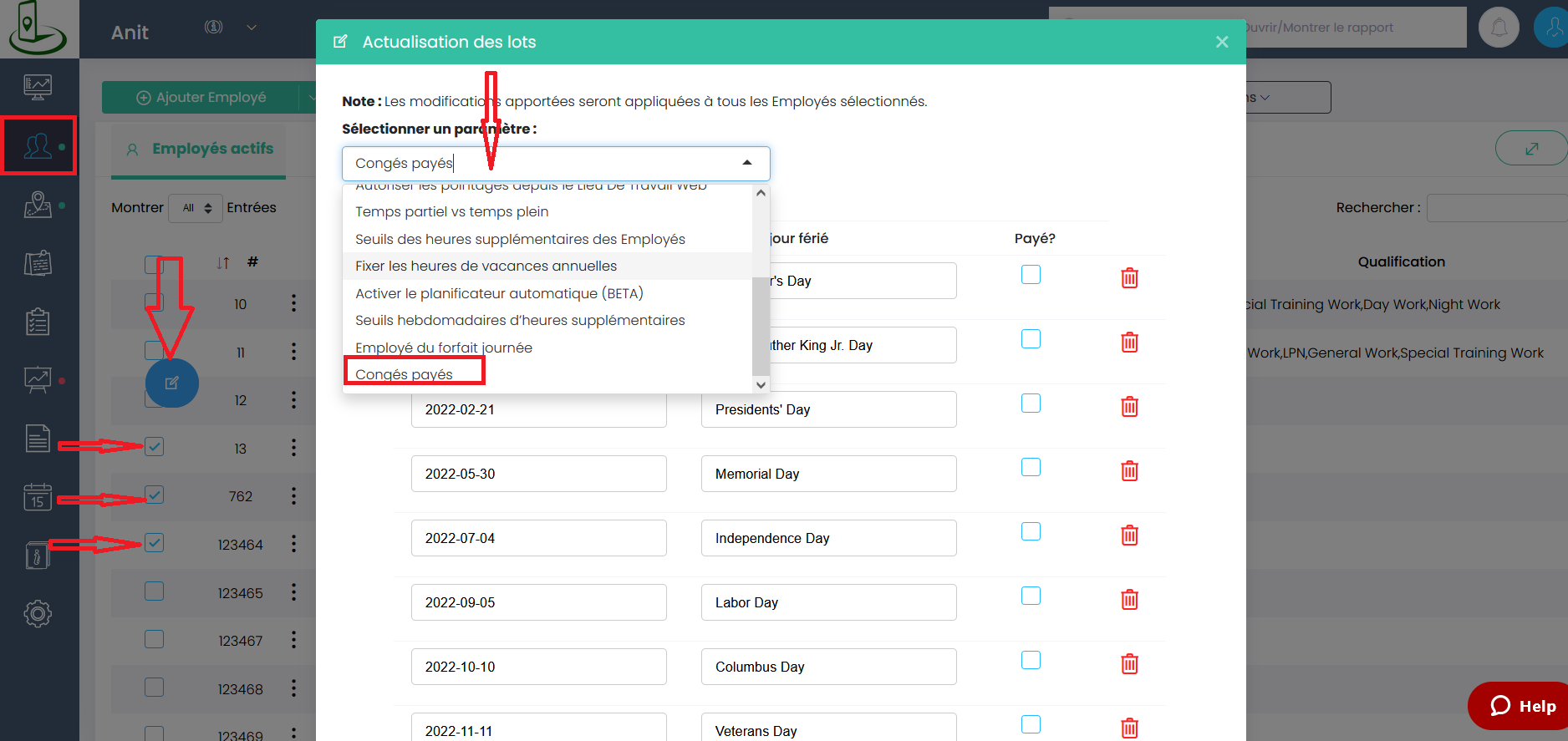
Task: Click the Ajouter Employé button
Action: 201,98
